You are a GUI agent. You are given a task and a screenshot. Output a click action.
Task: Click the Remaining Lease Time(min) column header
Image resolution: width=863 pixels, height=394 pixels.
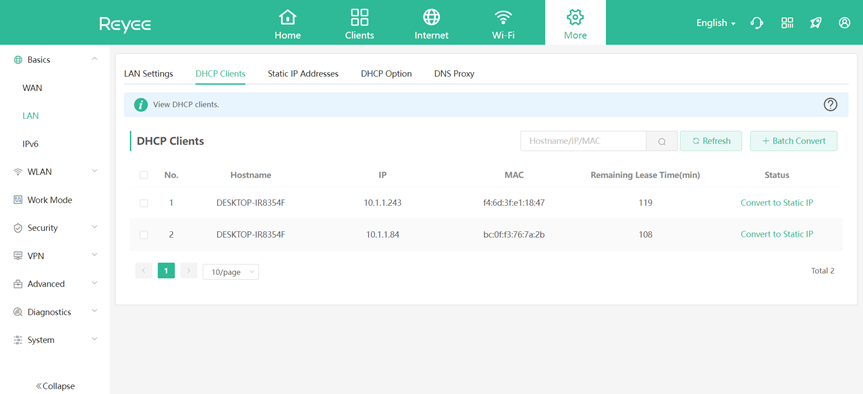[645, 175]
